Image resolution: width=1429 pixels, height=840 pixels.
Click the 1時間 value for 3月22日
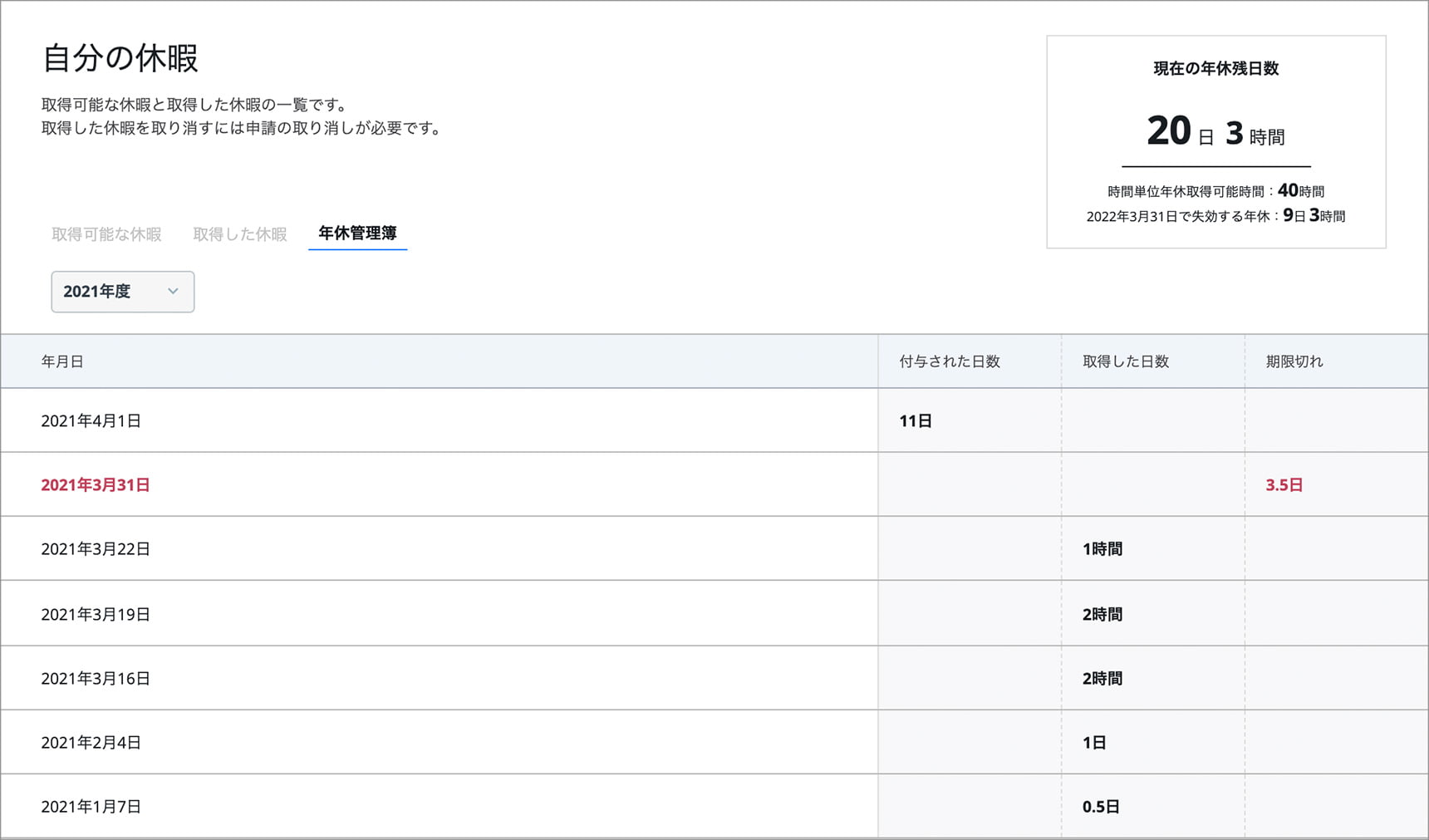[x=1102, y=549]
